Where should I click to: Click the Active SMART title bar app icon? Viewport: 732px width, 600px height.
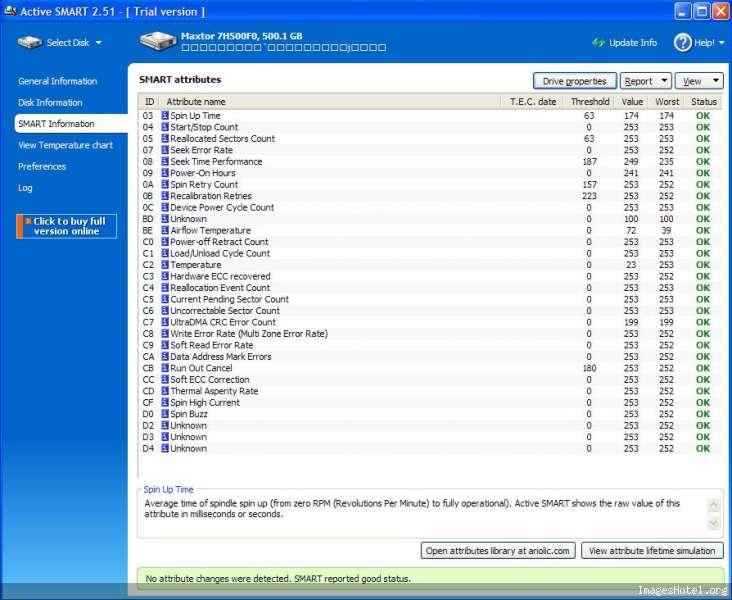pos(10,11)
